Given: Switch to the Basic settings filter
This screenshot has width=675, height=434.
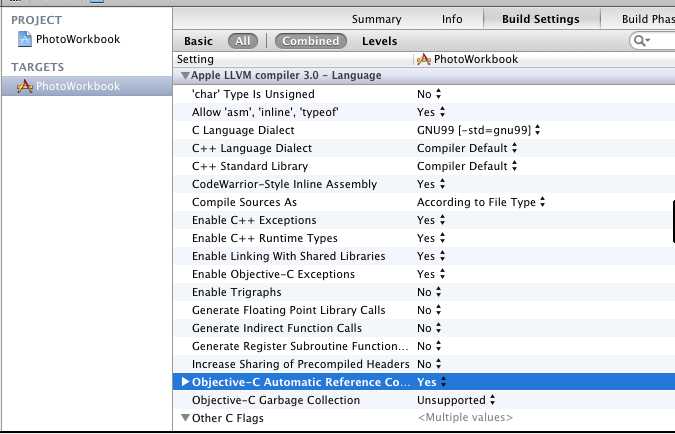Looking at the screenshot, I should tap(198, 41).
